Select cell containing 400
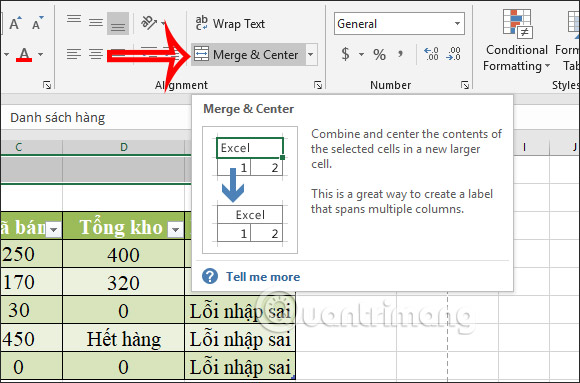This screenshot has height=383, width=580. point(124,254)
